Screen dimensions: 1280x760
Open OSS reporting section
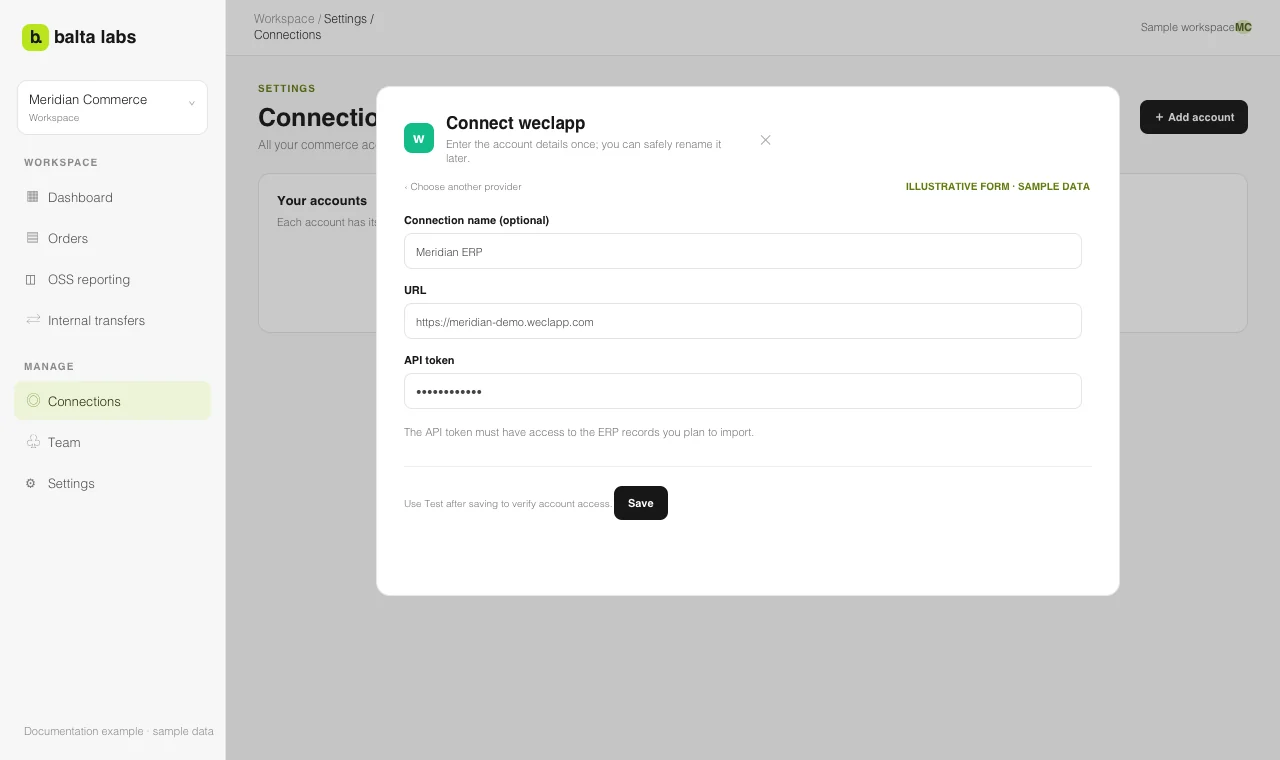(112, 279)
